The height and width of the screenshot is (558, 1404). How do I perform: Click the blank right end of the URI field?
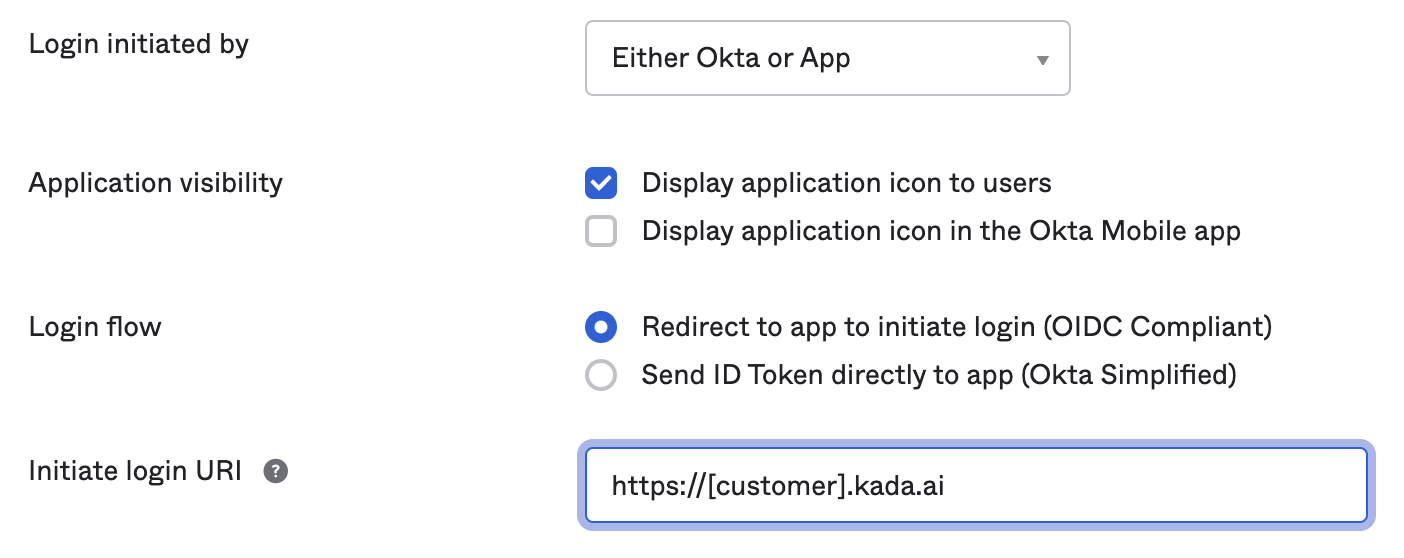coord(1250,485)
